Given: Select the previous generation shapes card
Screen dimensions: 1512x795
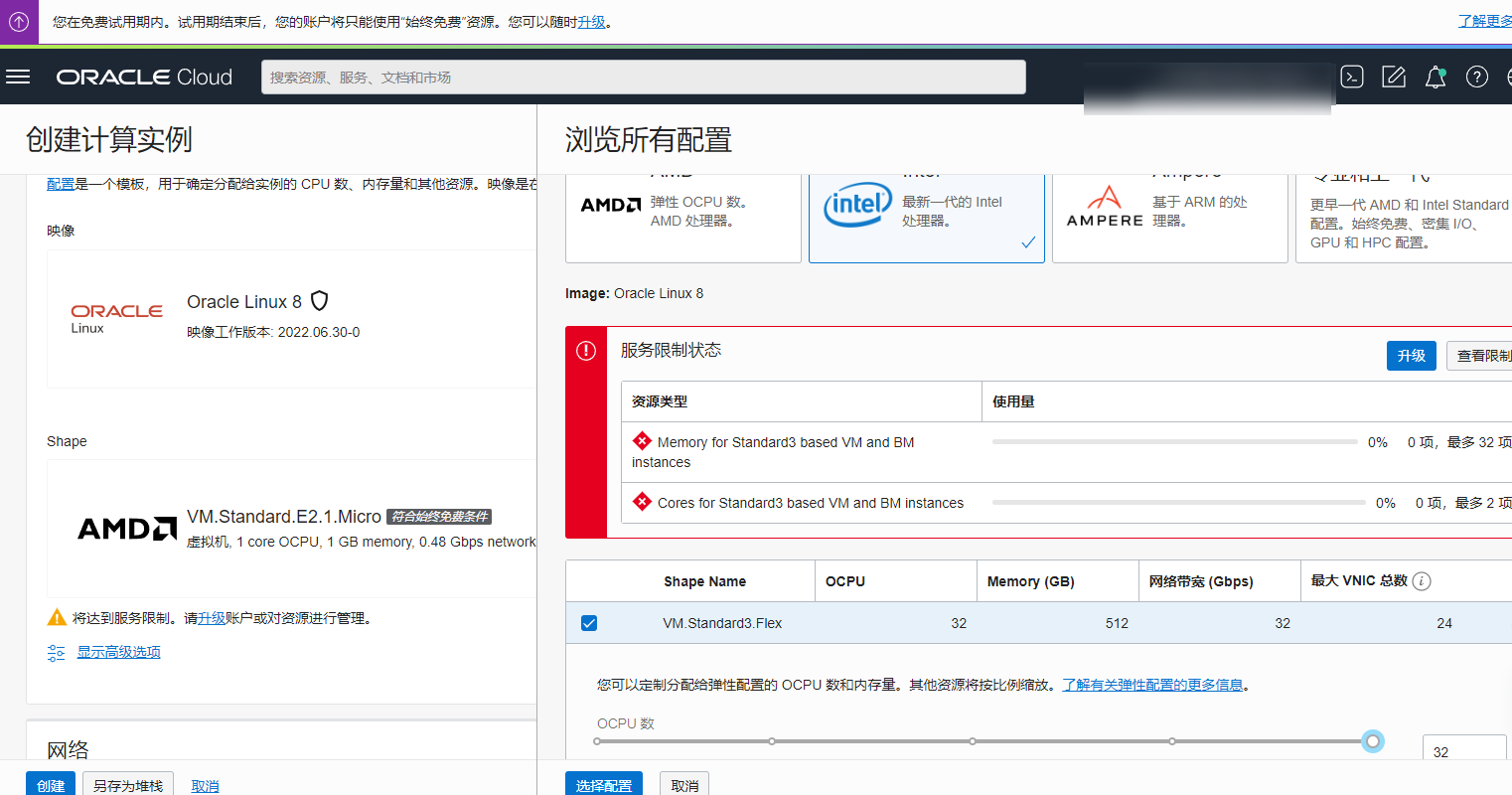Looking at the screenshot, I should [x=1404, y=218].
